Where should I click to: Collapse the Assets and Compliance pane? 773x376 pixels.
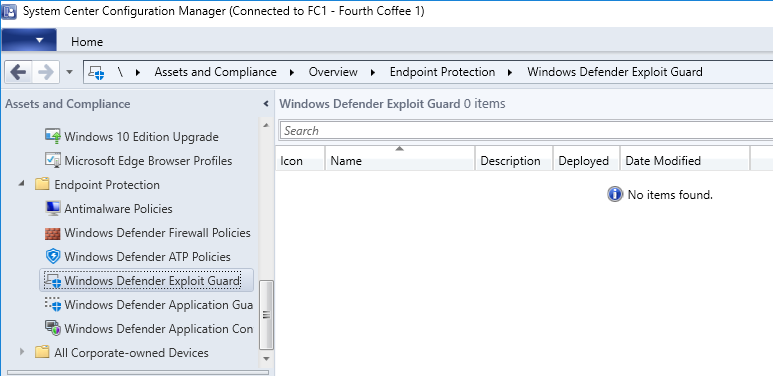coord(266,104)
